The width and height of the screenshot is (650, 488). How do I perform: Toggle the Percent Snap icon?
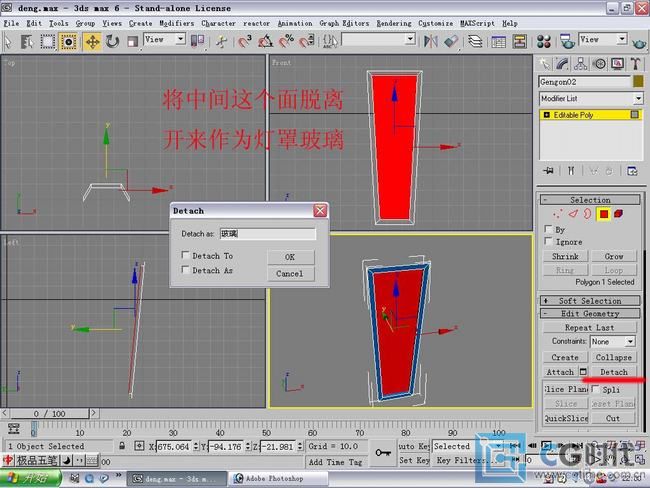(x=286, y=41)
